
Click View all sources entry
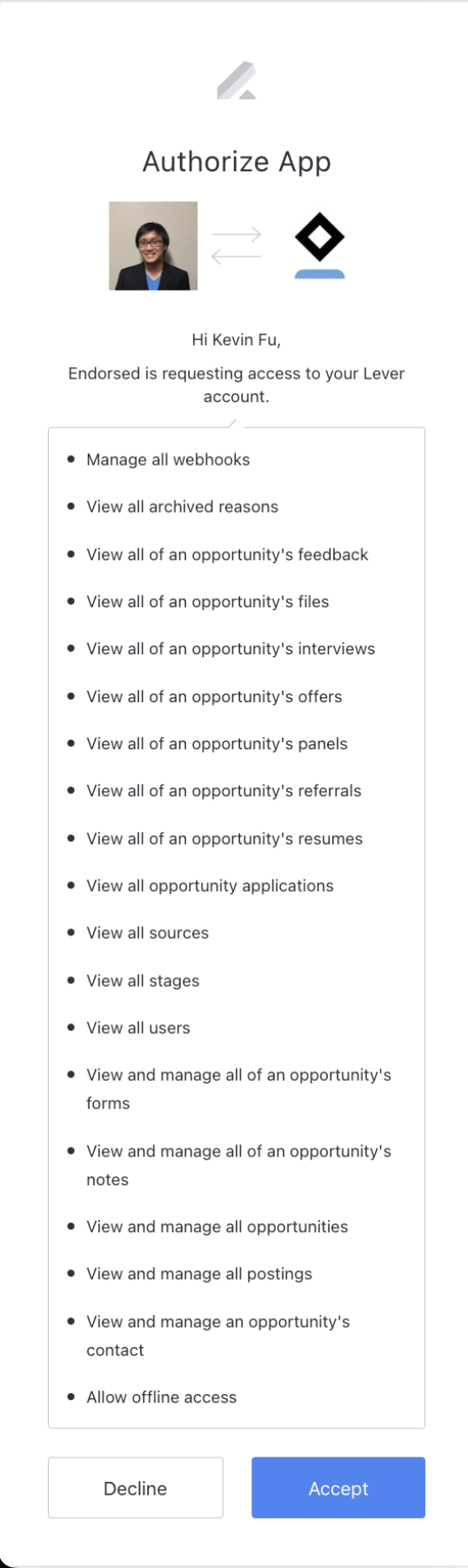point(148,933)
